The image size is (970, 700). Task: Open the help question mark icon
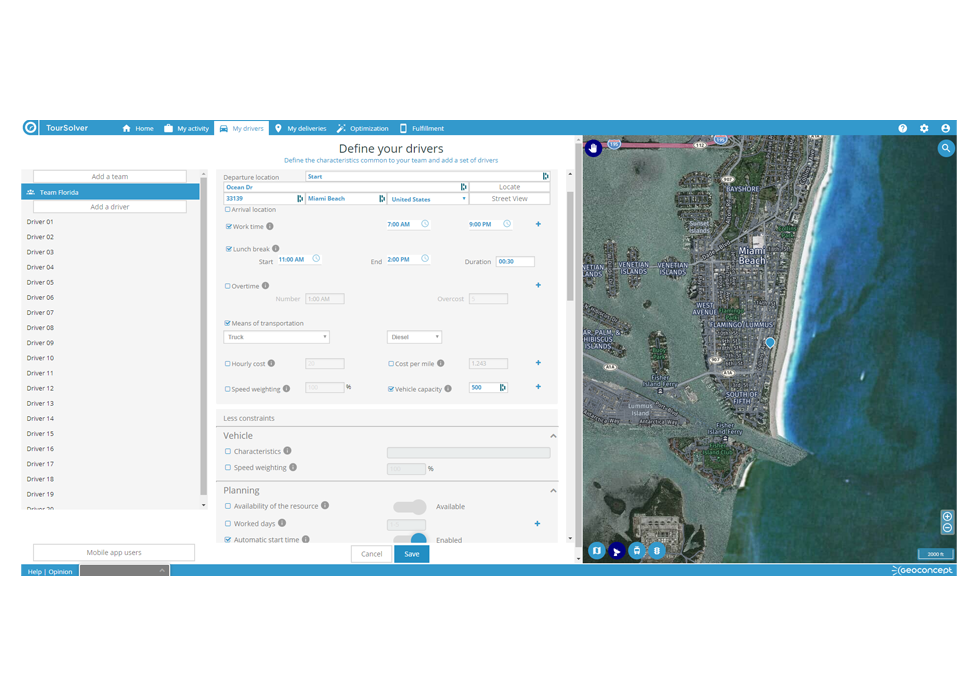click(x=903, y=128)
